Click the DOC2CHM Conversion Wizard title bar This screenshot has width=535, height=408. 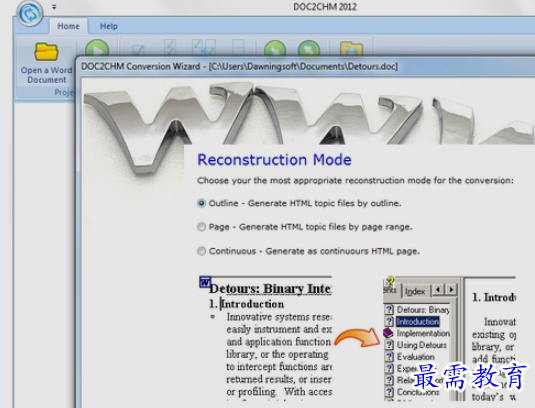[305, 66]
